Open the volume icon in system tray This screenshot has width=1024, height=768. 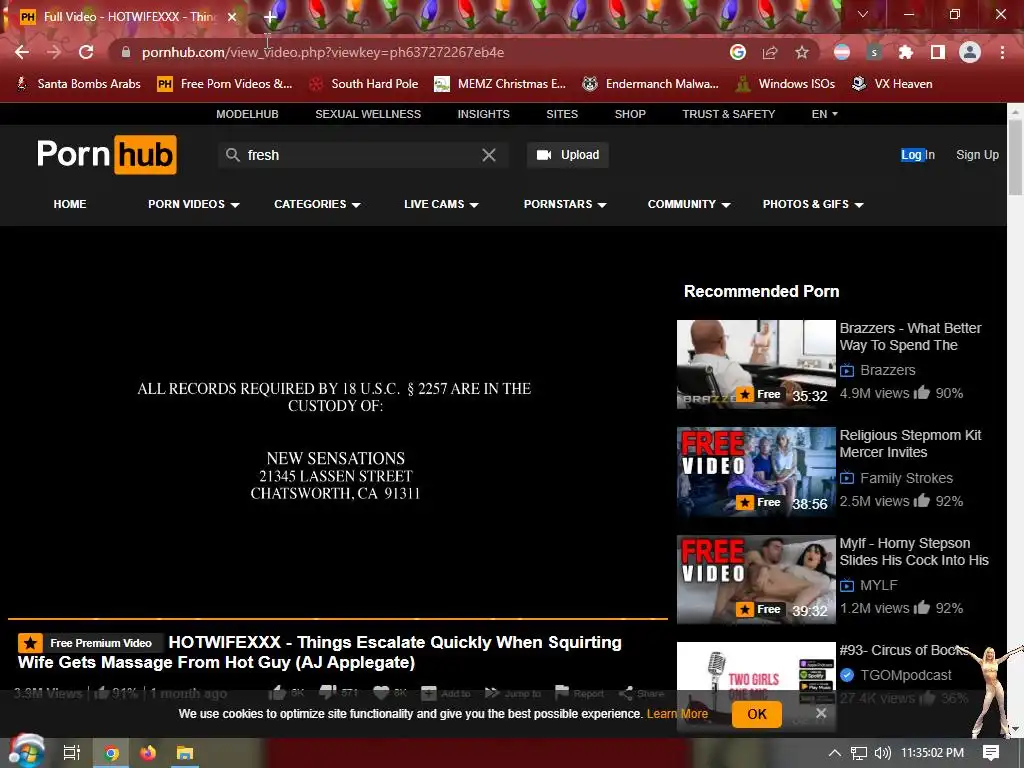click(x=882, y=753)
